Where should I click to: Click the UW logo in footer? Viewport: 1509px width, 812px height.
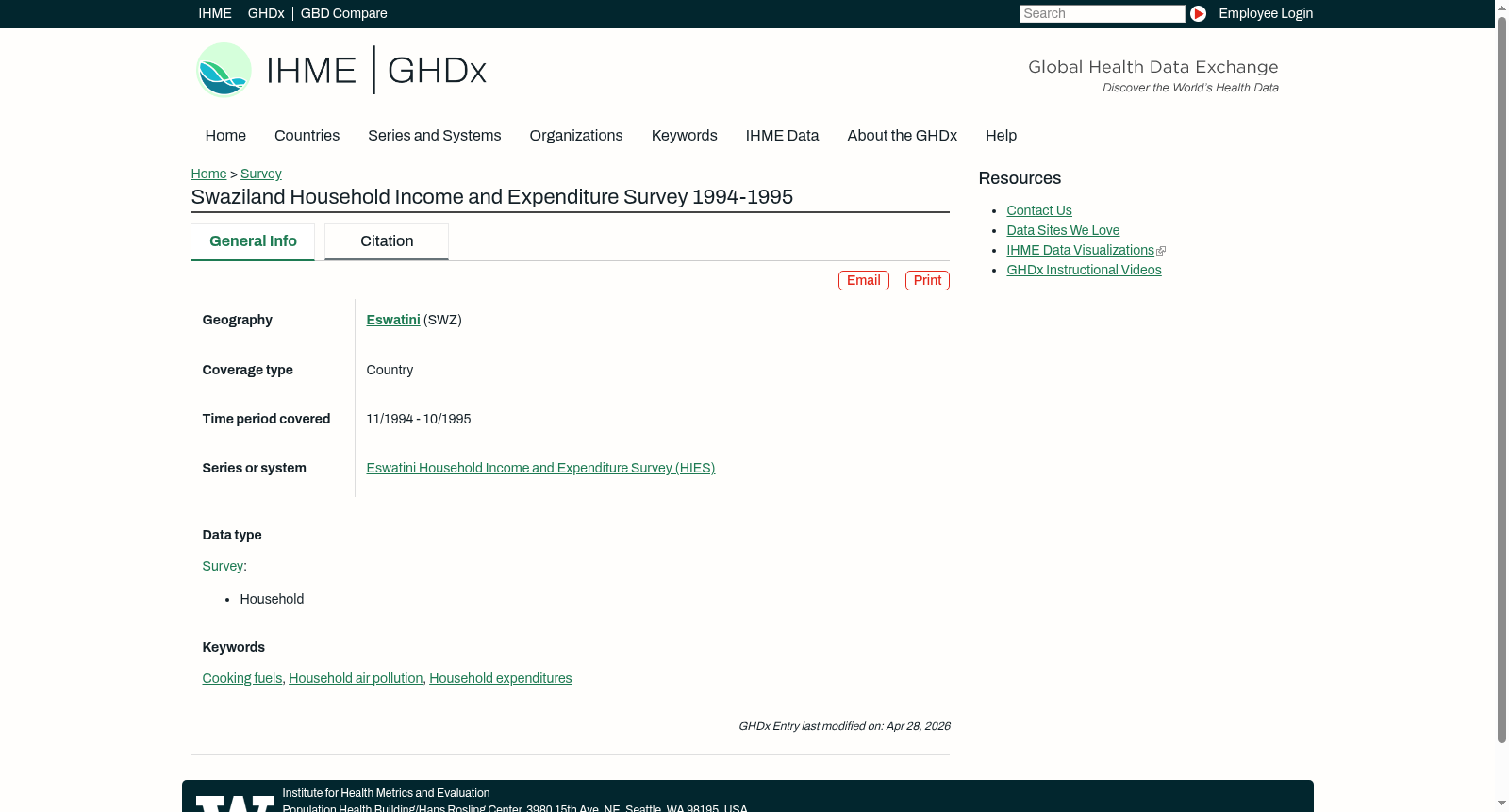(x=235, y=804)
